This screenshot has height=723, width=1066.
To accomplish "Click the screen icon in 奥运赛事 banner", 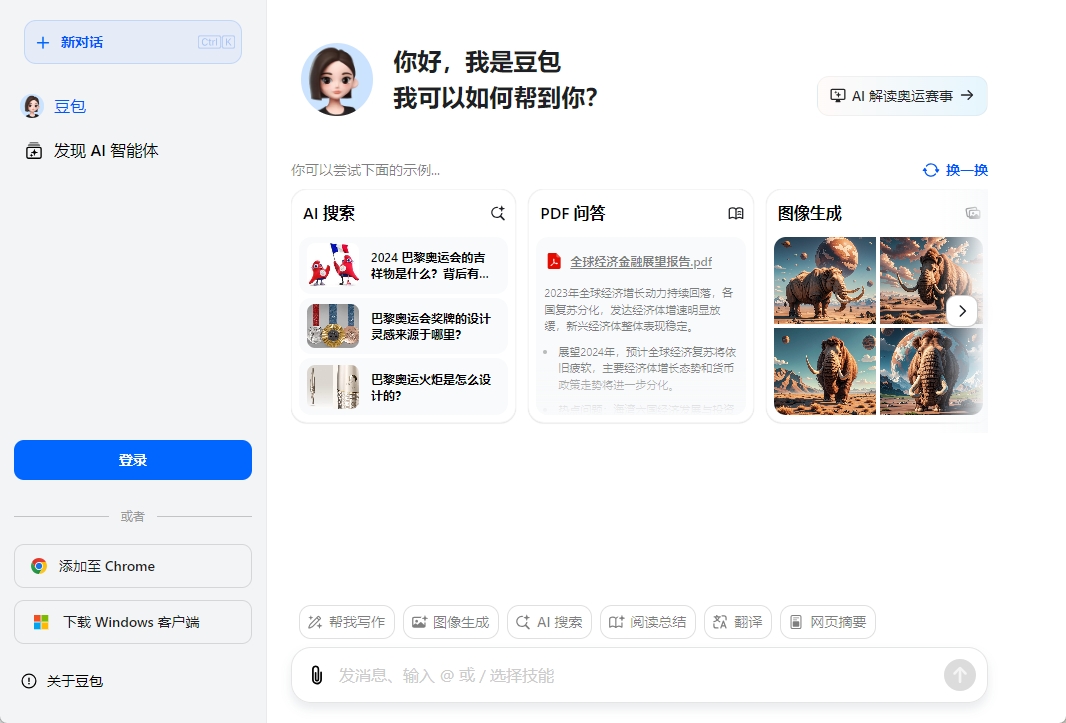I will [x=838, y=96].
